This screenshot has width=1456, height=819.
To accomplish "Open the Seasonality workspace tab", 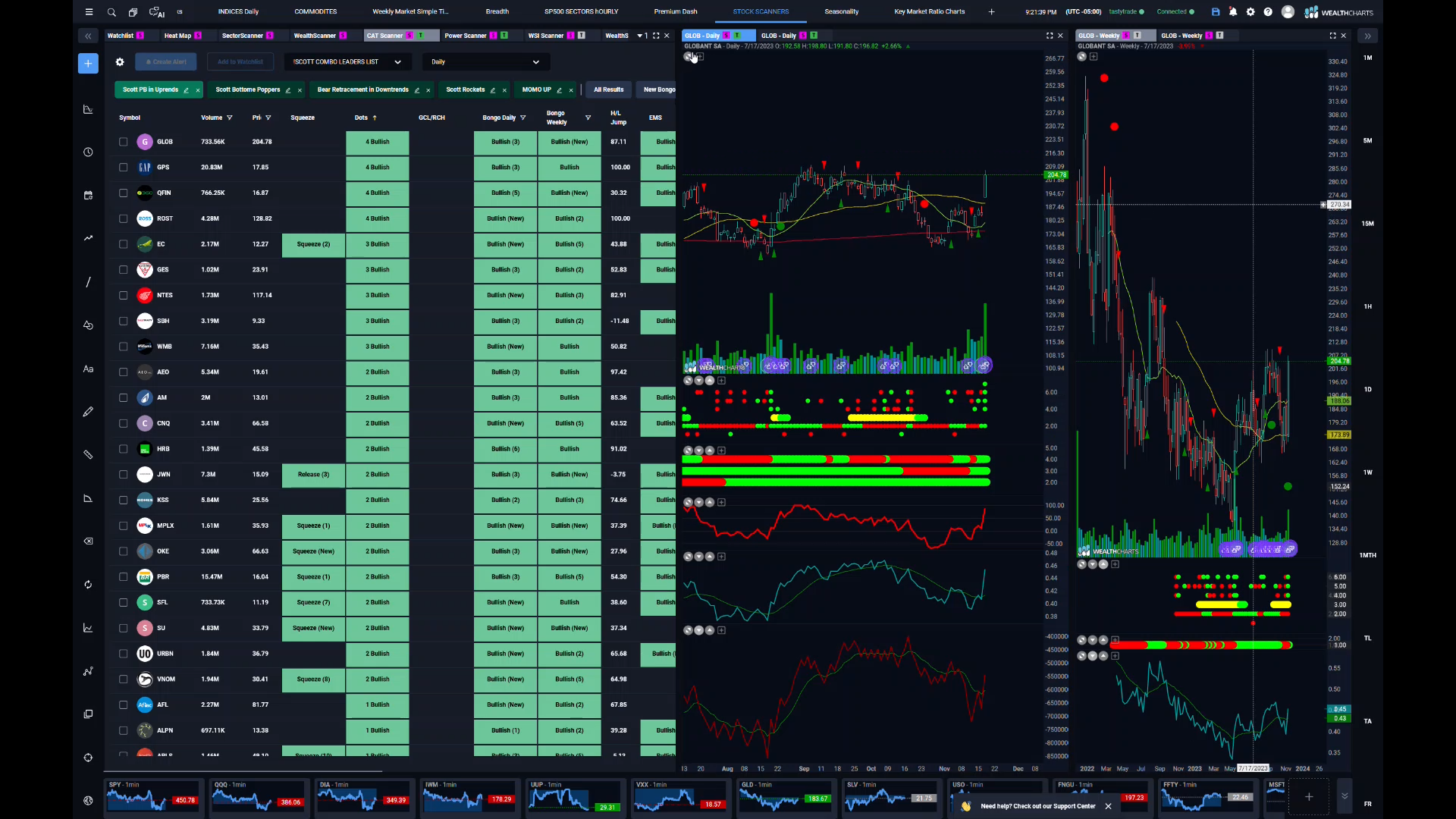I will tap(842, 12).
